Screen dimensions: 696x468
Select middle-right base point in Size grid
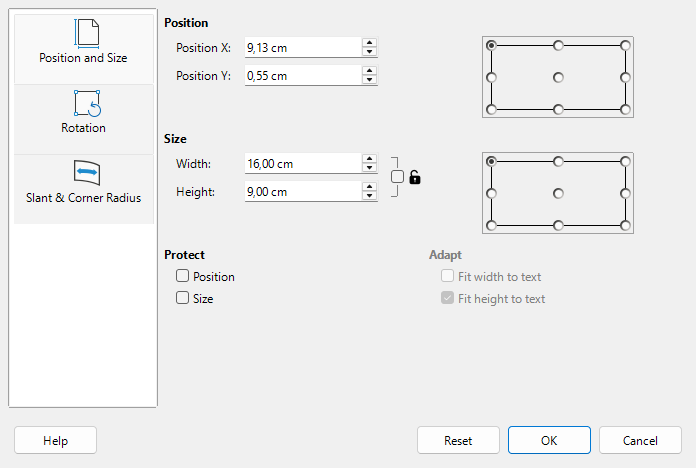pyautogui.click(x=625, y=194)
